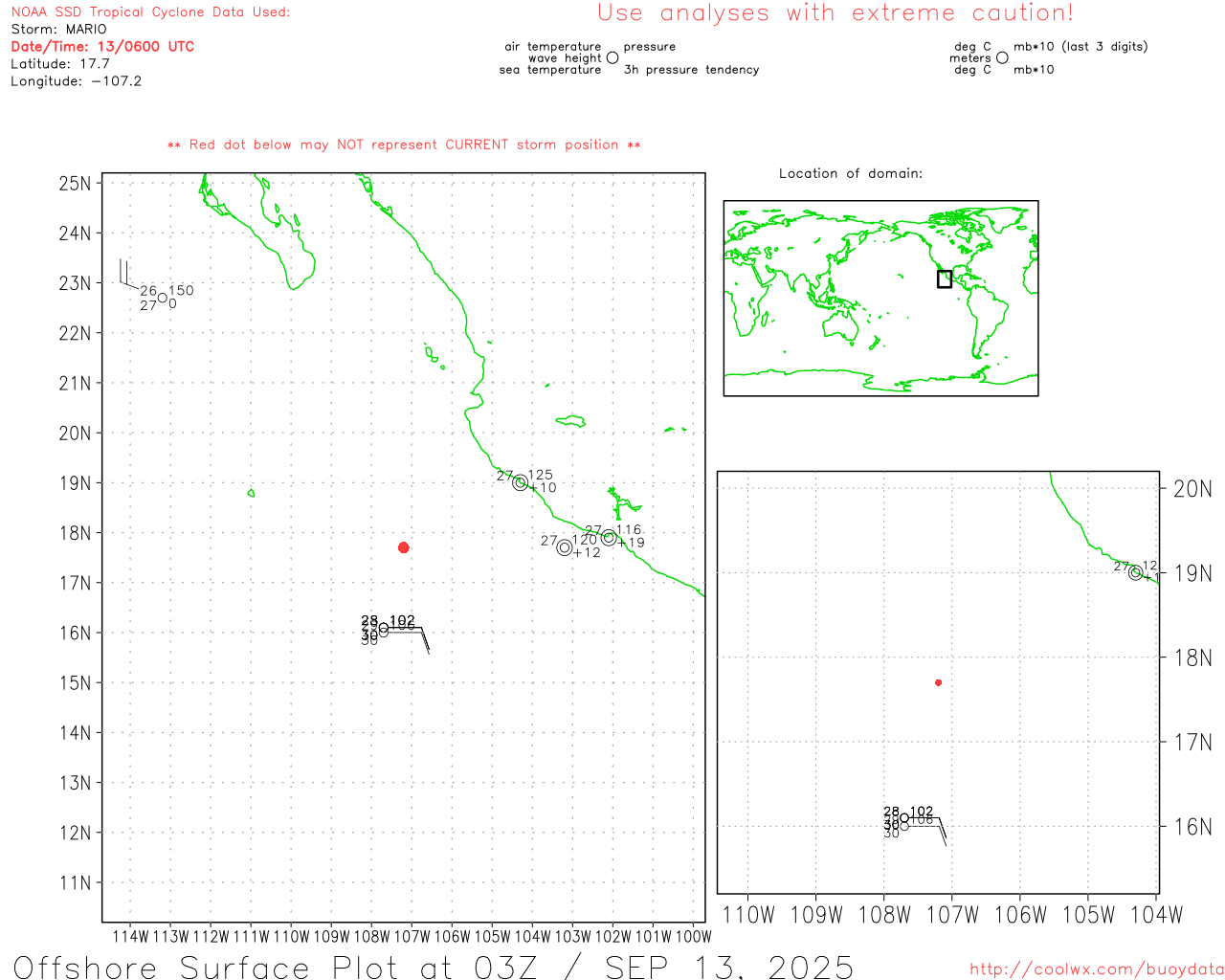Click the '+10' pressure tendency value
1225x980 pixels.
pos(543,488)
